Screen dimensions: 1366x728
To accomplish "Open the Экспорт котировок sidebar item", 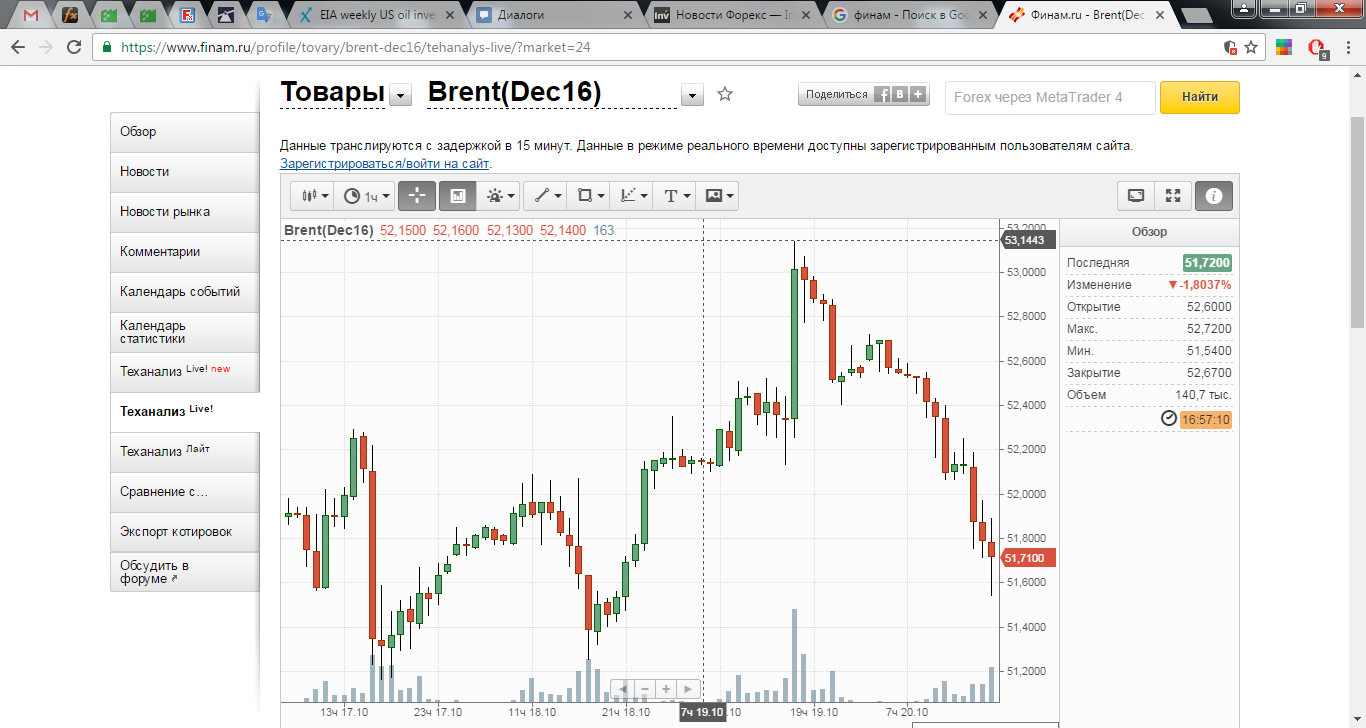I will (x=185, y=532).
